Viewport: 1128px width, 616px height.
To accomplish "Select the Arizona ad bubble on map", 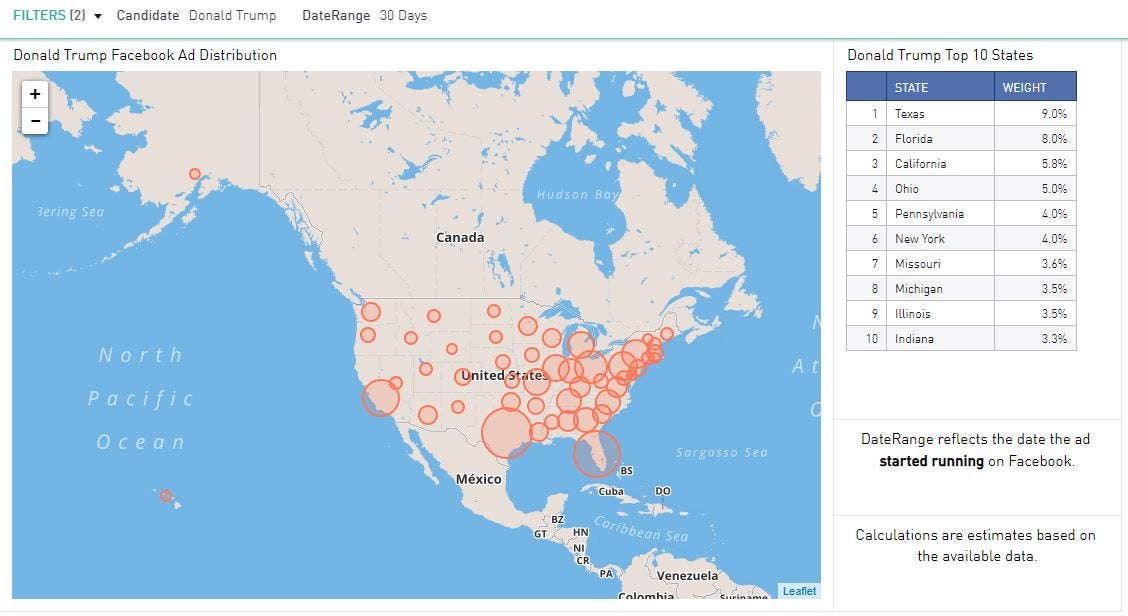I will pos(427,415).
